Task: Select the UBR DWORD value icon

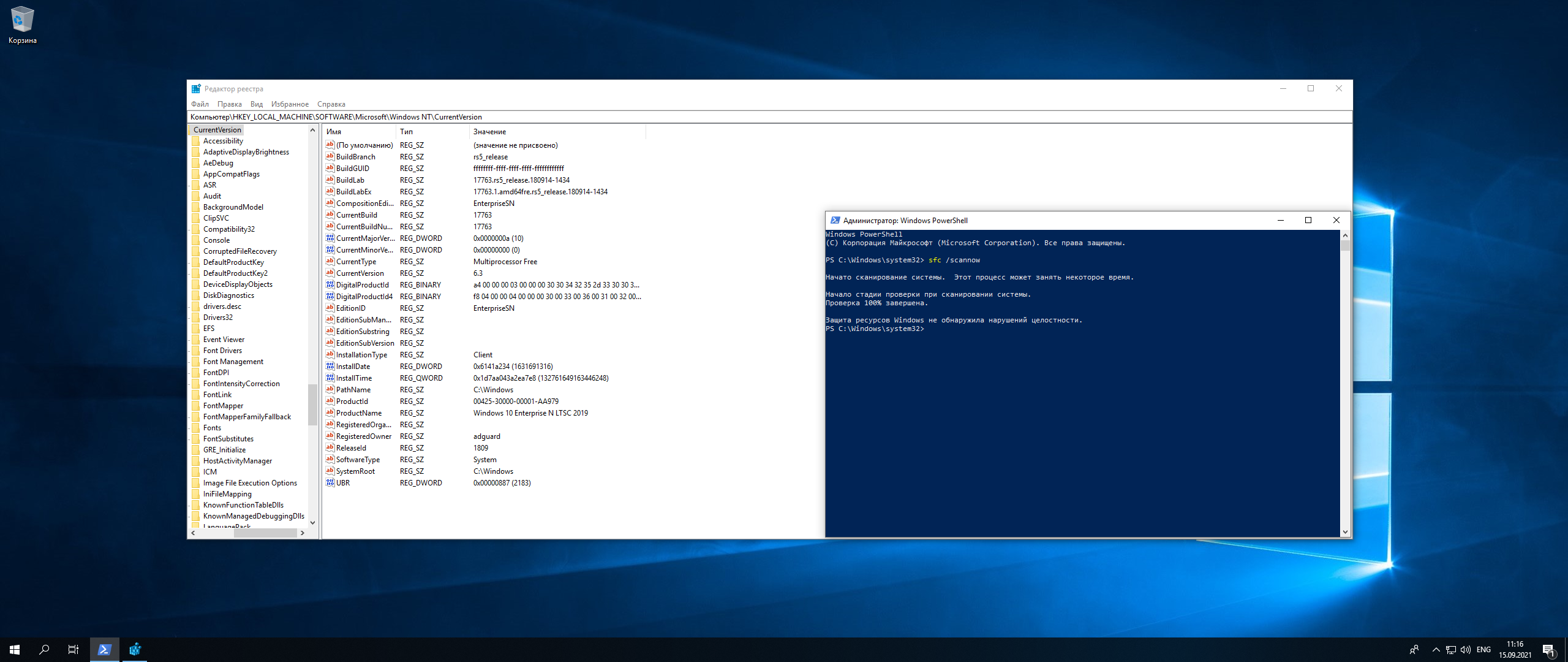Action: [x=330, y=482]
